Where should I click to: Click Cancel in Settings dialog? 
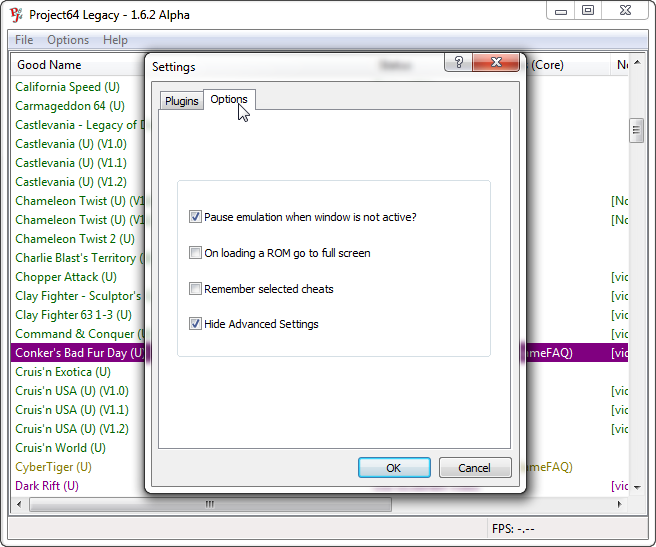tap(475, 467)
